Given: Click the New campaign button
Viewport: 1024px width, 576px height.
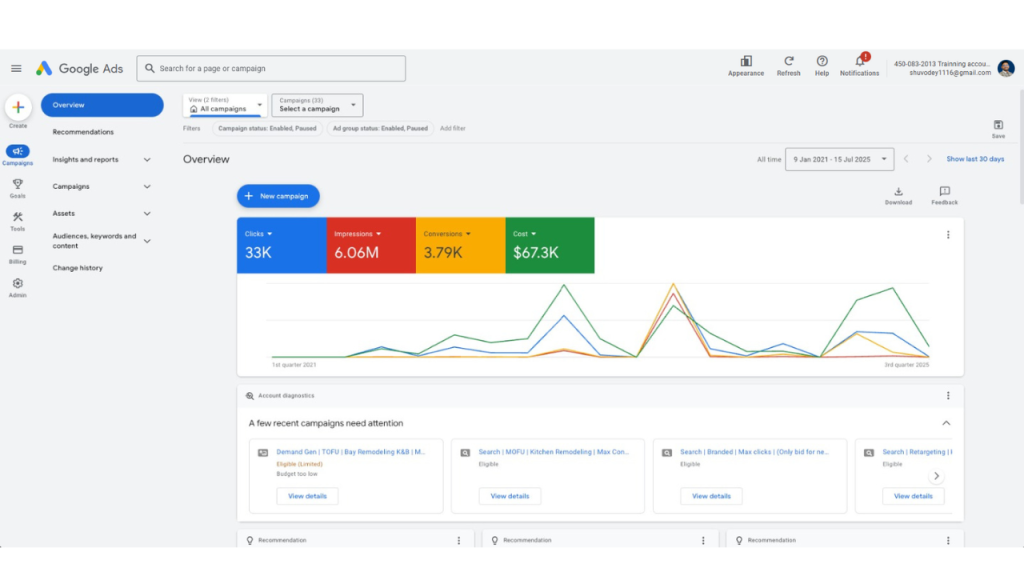Looking at the screenshot, I should click(x=278, y=196).
